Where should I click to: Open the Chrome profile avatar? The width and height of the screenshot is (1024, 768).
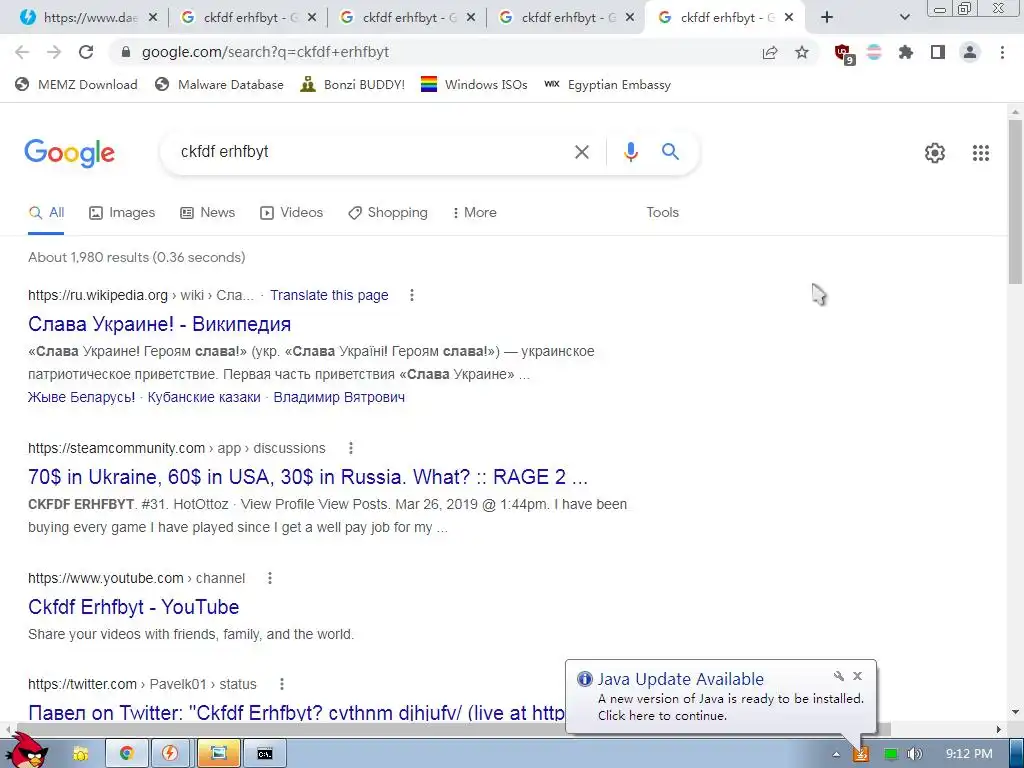[970, 52]
